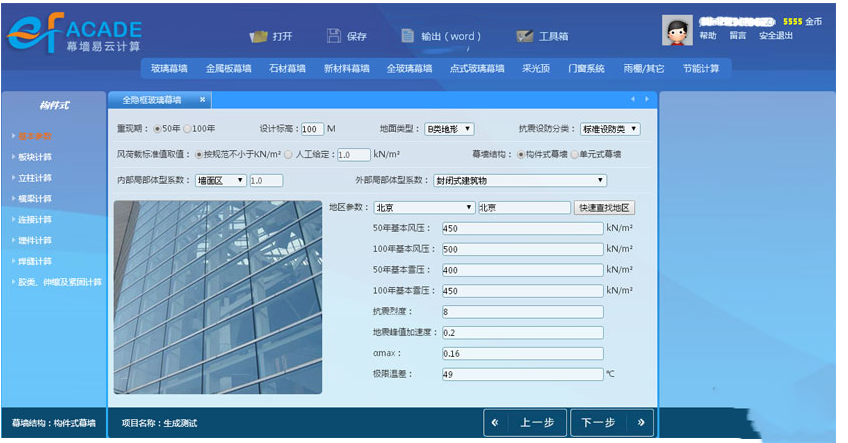Click the 帮助 help link

708,36
